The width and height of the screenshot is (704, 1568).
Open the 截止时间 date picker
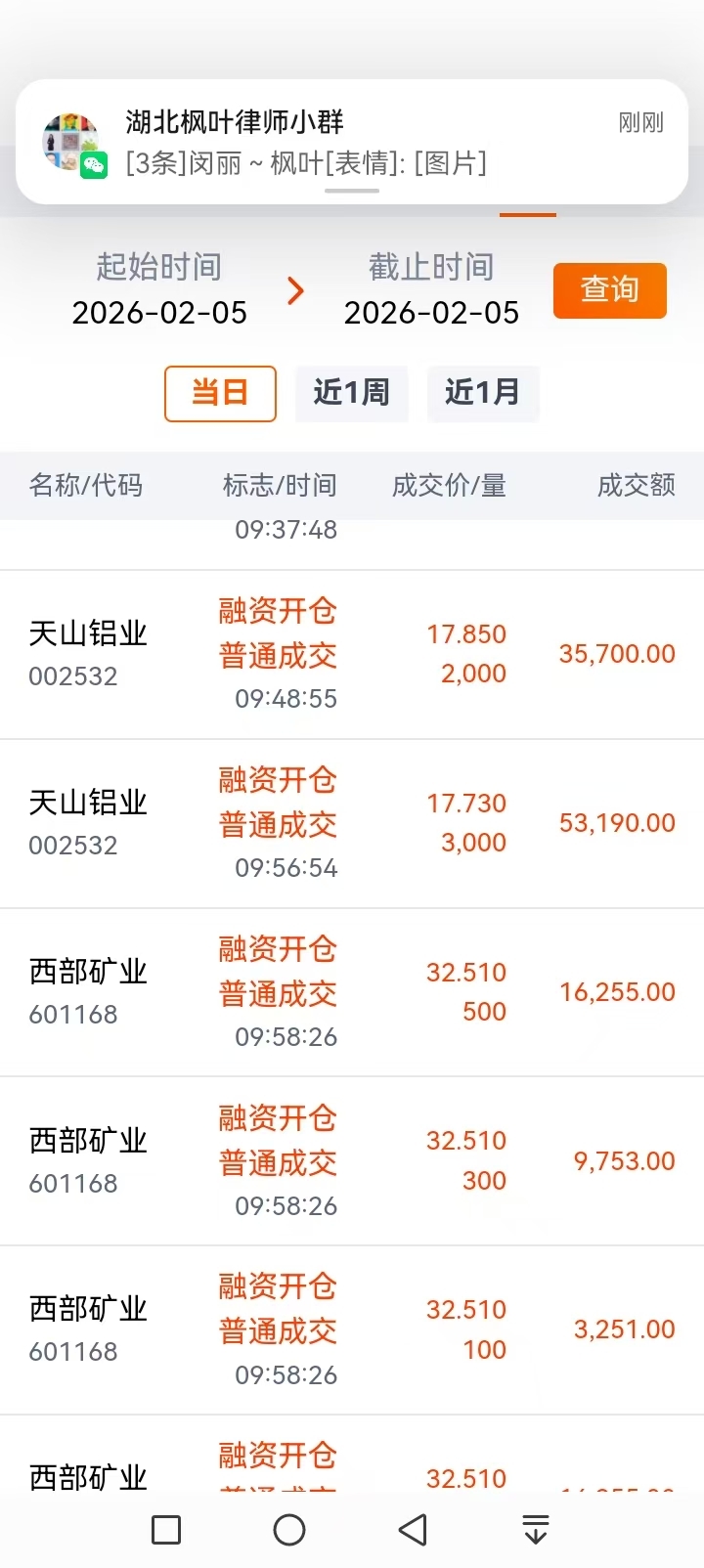point(431,290)
